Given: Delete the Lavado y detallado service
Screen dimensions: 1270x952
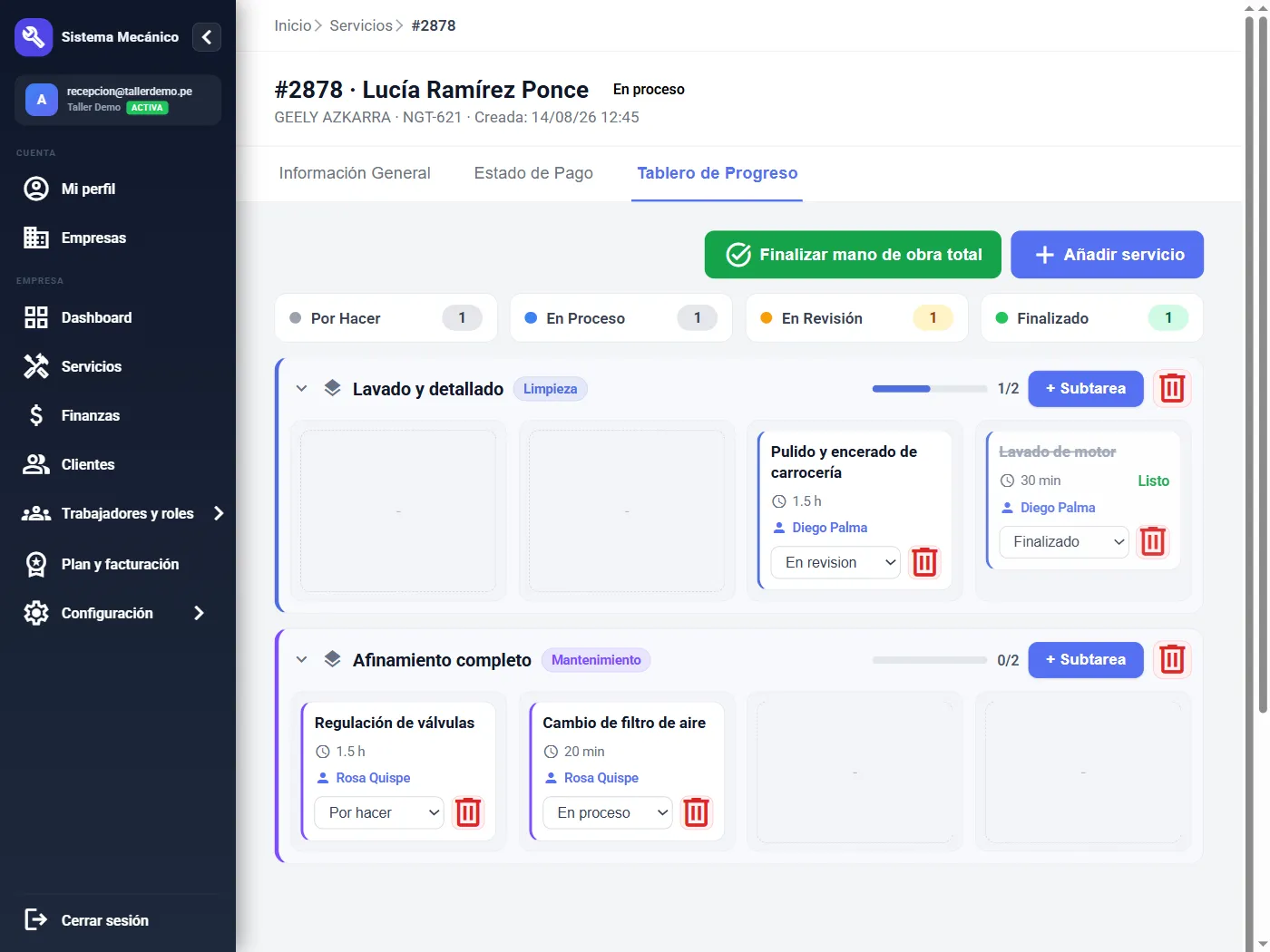Looking at the screenshot, I should pos(1172,388).
